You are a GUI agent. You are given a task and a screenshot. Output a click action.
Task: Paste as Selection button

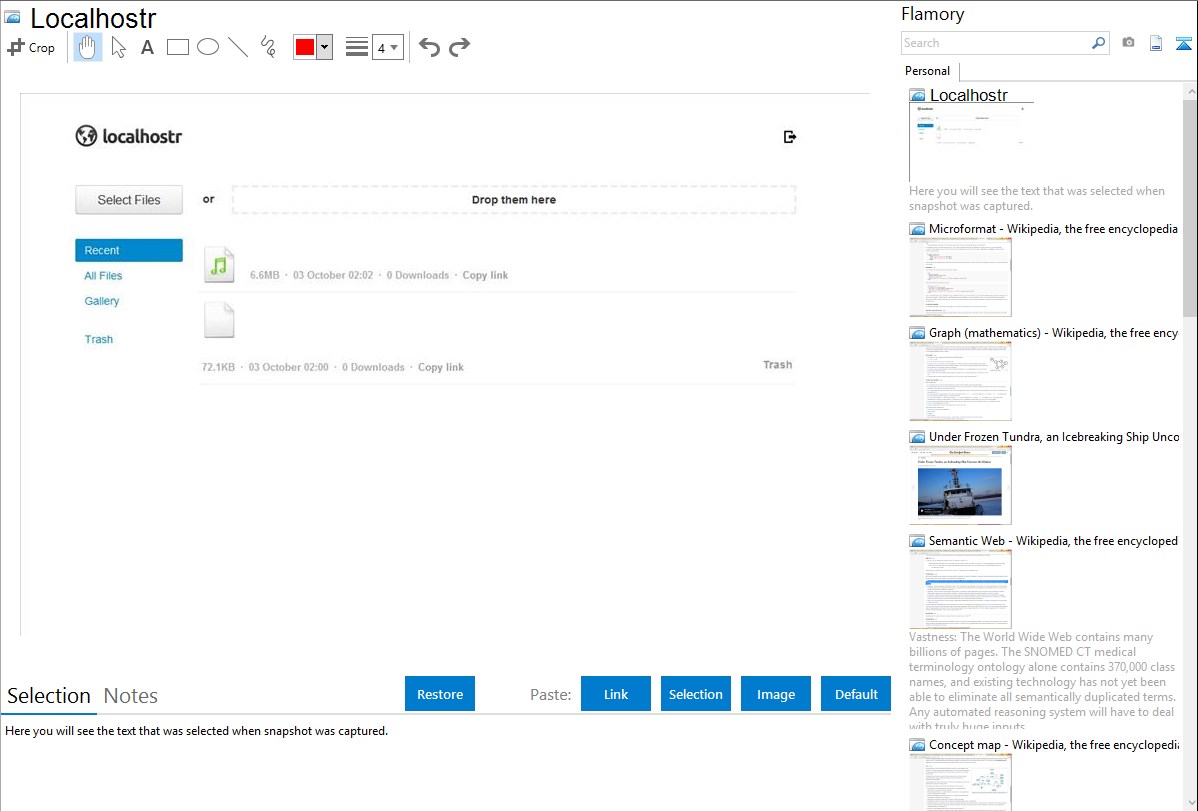(696, 694)
